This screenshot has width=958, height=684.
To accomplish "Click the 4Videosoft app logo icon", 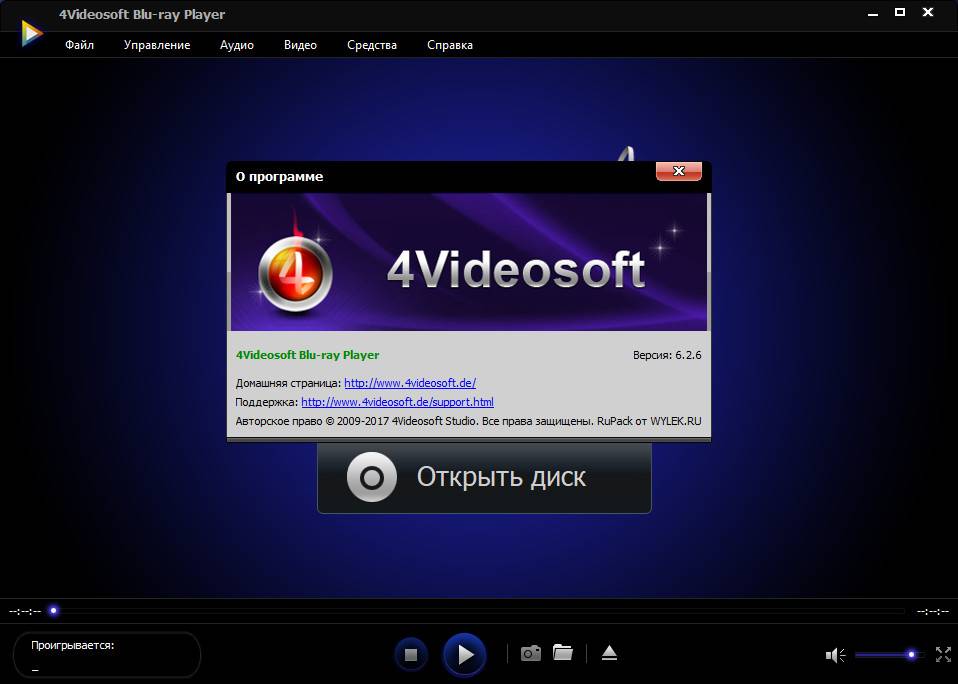I will click(x=31, y=34).
